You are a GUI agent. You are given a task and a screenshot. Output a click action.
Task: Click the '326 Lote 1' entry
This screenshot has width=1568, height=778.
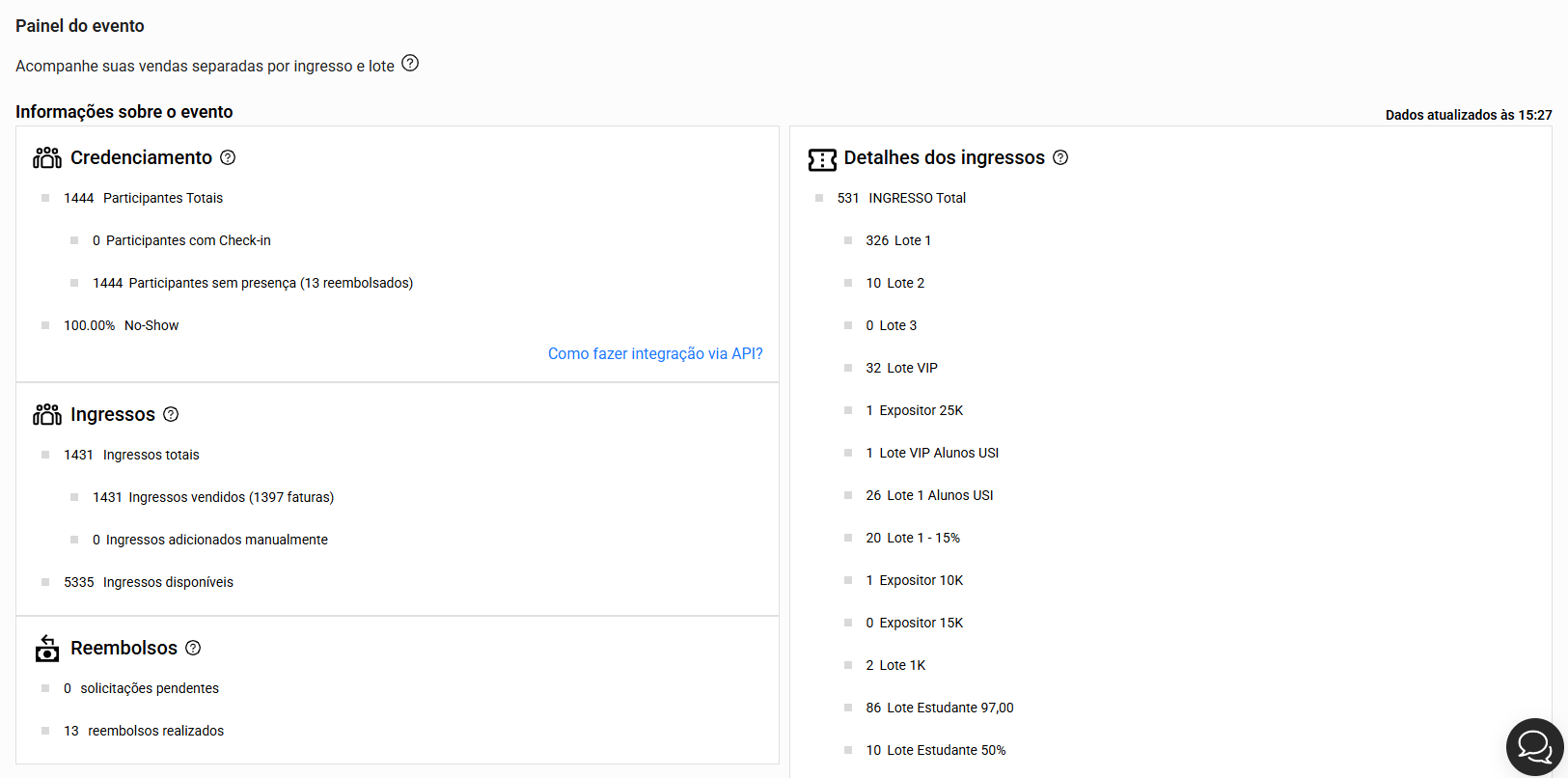[897, 240]
